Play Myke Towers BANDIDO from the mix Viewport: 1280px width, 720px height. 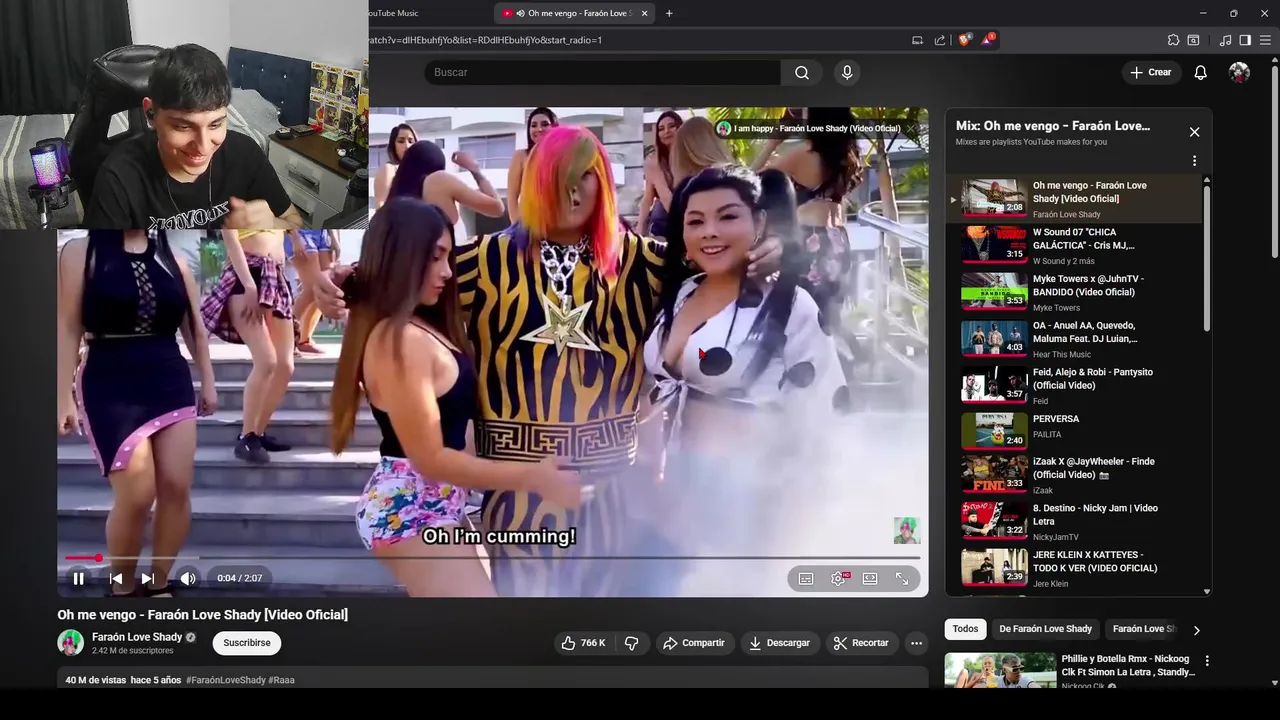coord(1075,292)
